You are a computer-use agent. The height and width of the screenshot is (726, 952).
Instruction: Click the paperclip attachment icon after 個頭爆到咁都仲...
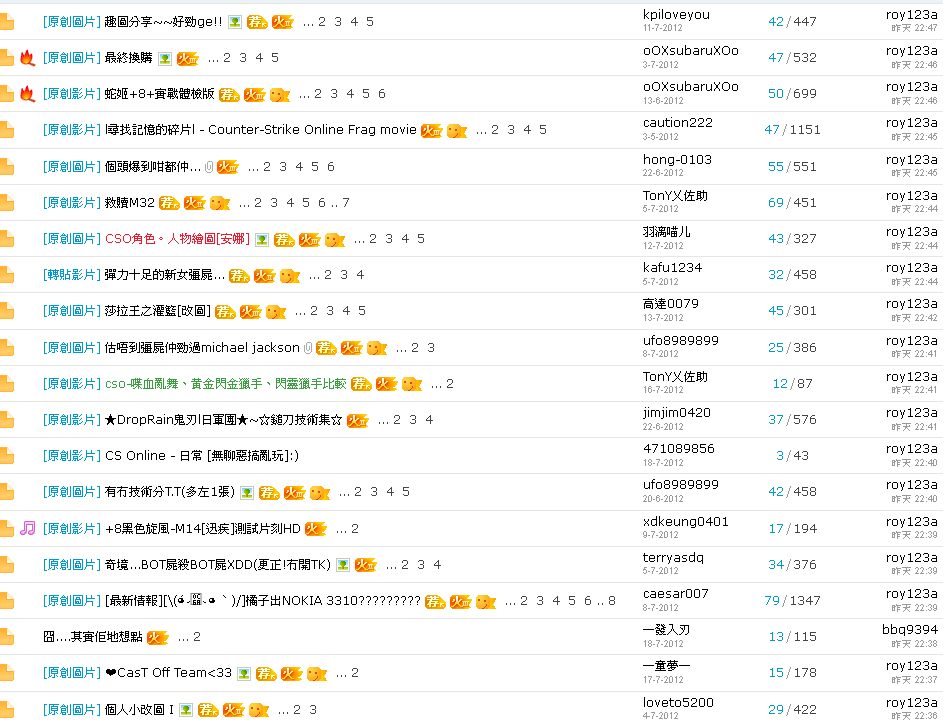pyautogui.click(x=209, y=167)
